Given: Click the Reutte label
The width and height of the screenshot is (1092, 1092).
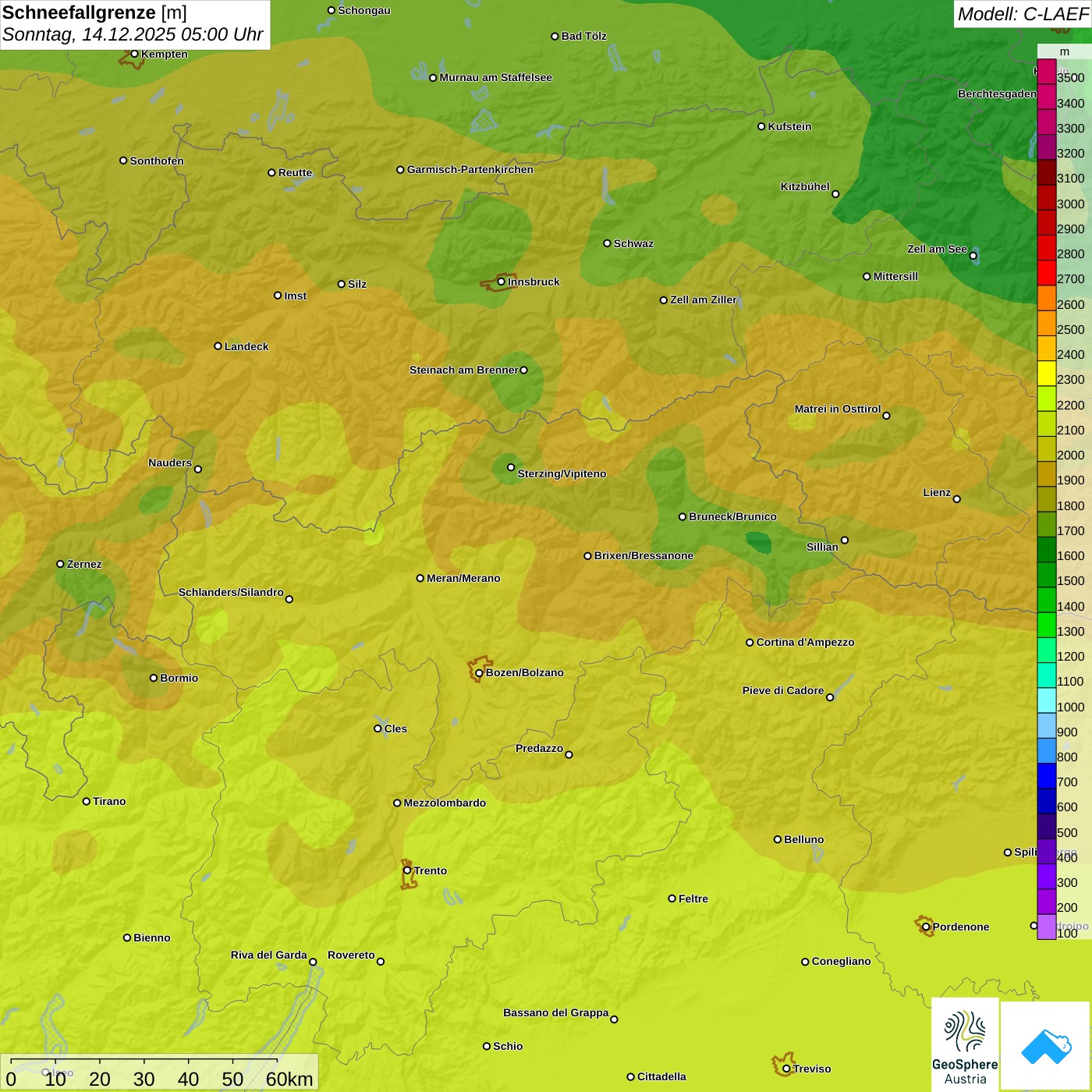Looking at the screenshot, I should (x=295, y=172).
